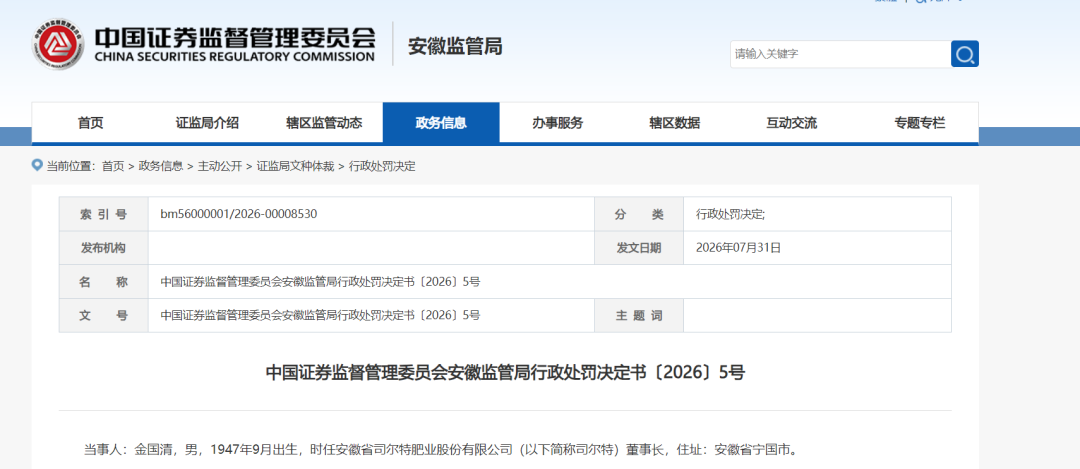Click the blue search magnifier button
The image size is (1080, 469).
pyautogui.click(x=964, y=54)
